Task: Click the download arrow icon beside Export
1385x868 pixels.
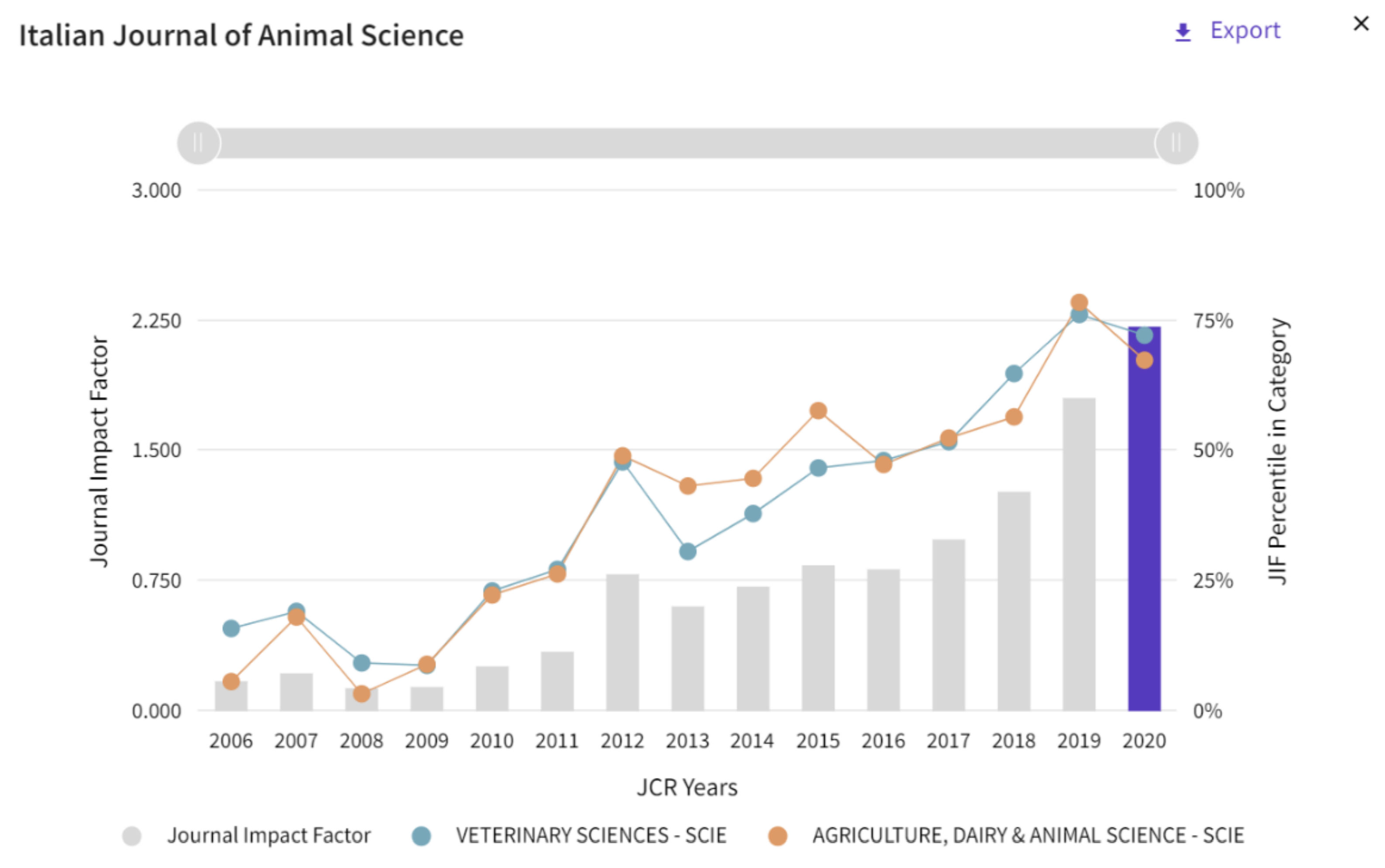Action: (x=1183, y=32)
